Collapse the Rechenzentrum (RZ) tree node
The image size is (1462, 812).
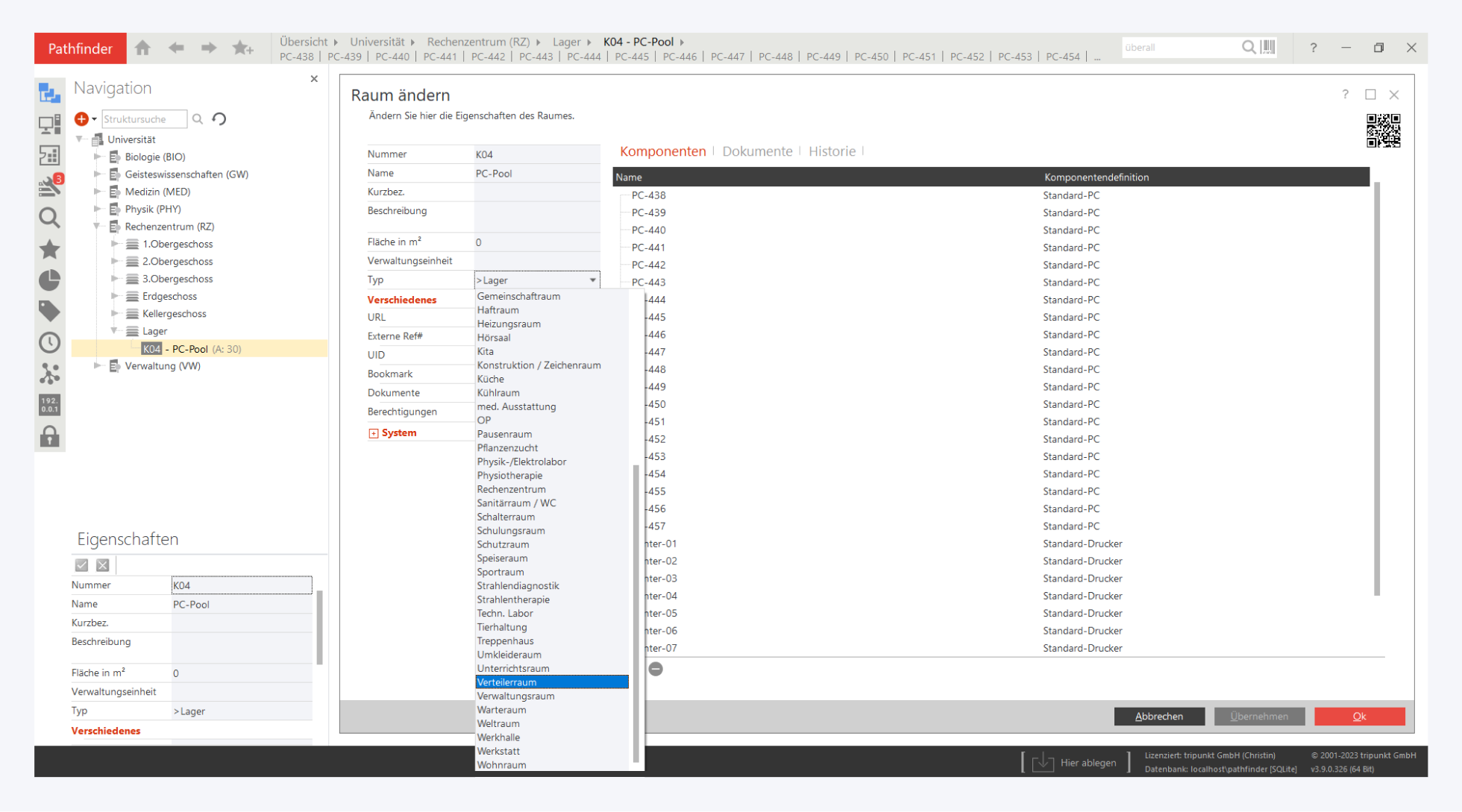97,227
